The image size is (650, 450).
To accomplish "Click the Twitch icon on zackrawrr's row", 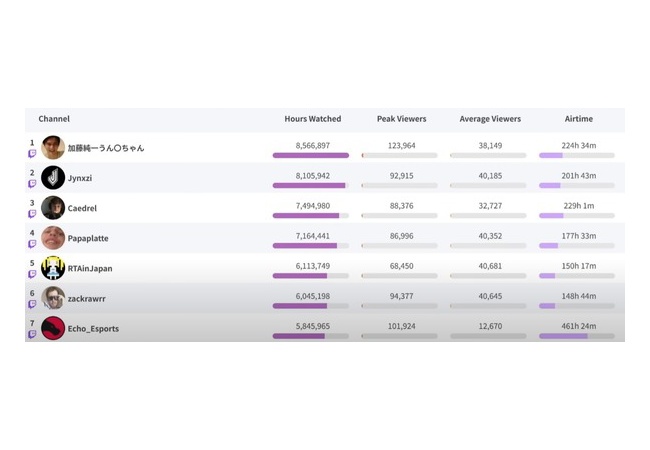I will [32, 305].
